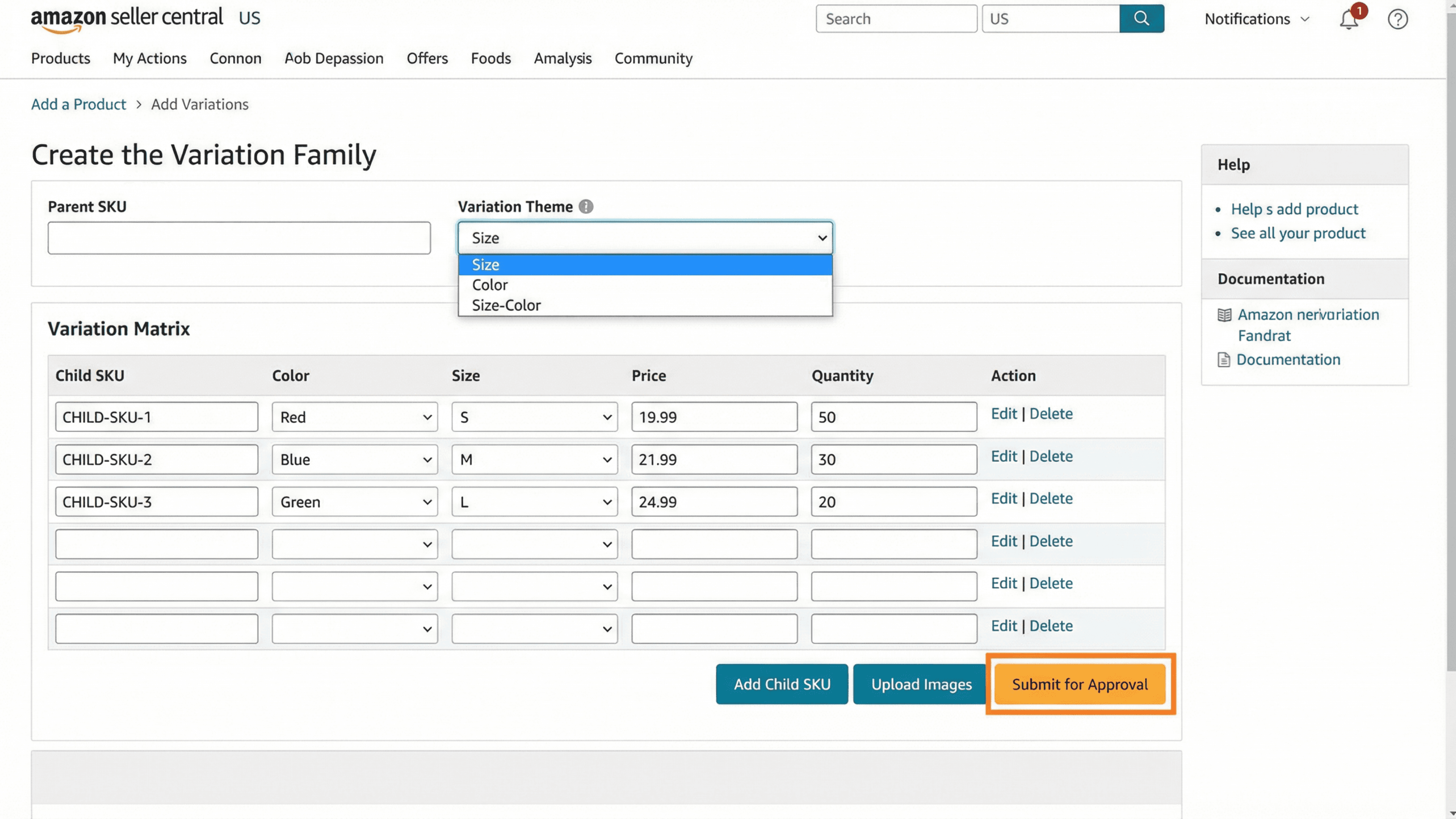Open the notification bell icon
Screen dimensions: 1456x819
(1349, 20)
